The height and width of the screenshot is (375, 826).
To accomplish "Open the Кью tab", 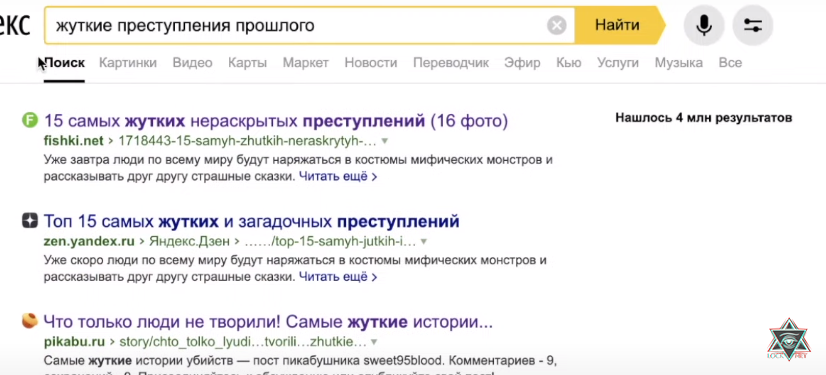I will 569,63.
